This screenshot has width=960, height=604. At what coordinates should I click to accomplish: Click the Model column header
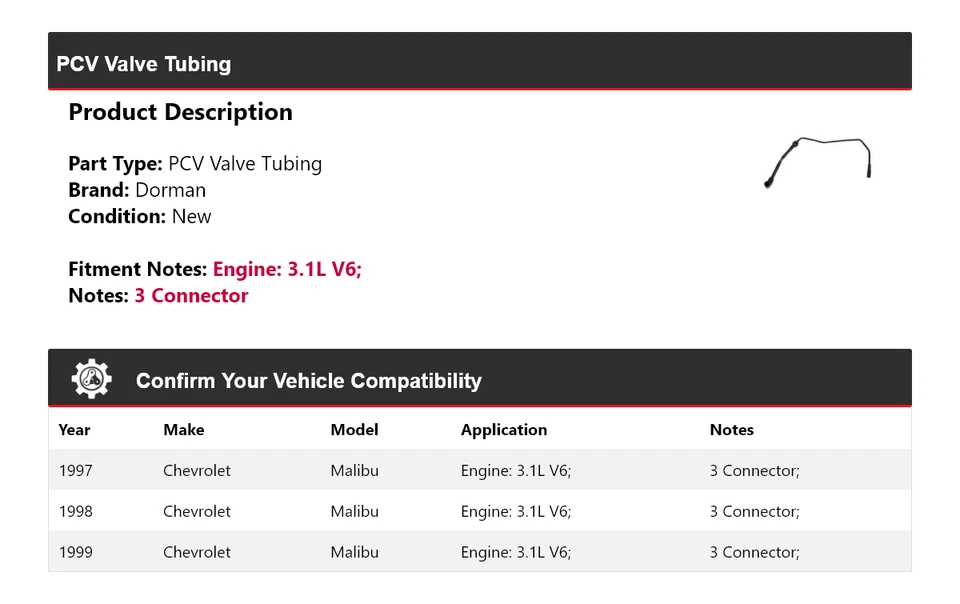click(354, 430)
